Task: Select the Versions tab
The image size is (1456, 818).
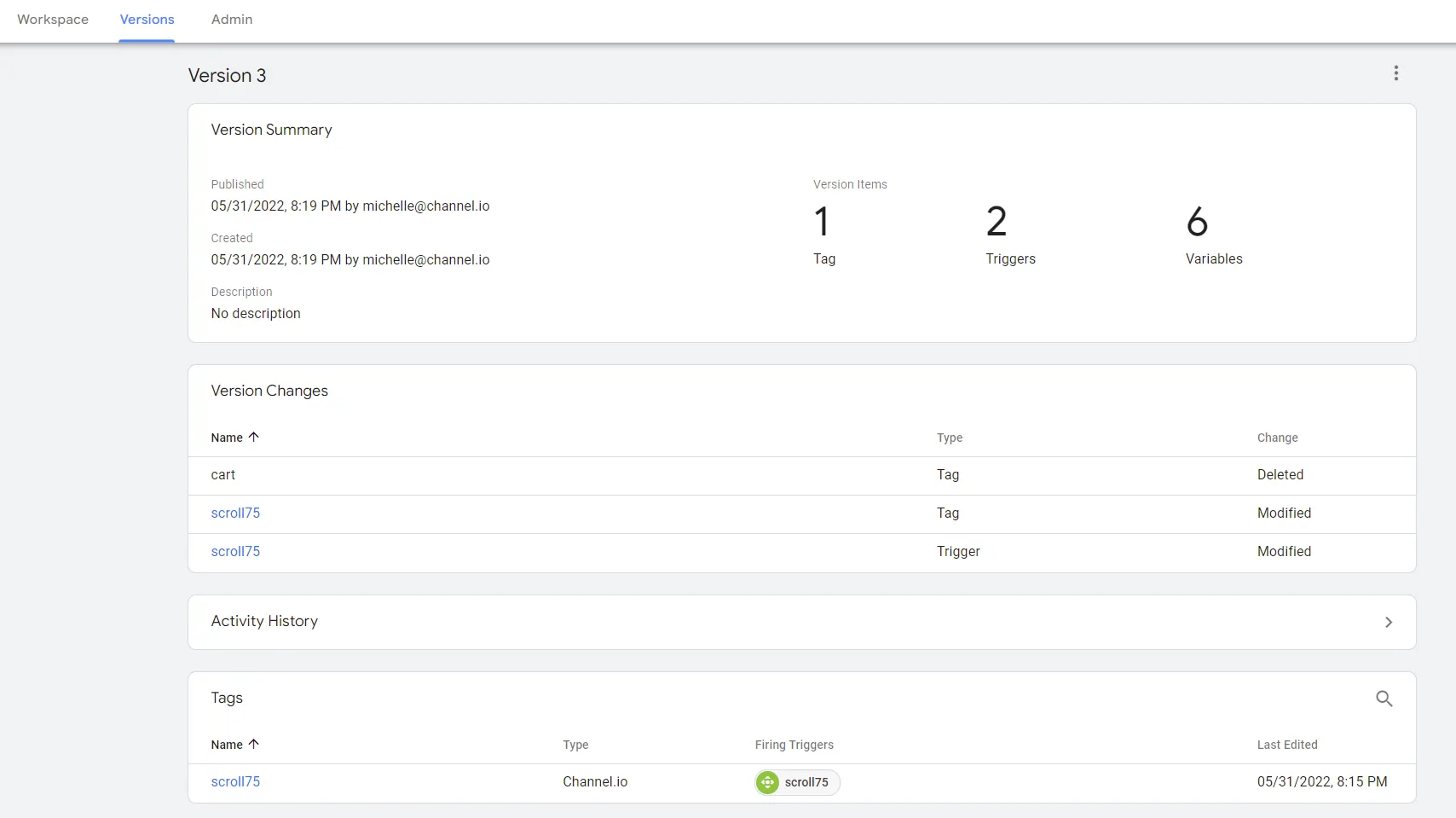Action: click(147, 20)
